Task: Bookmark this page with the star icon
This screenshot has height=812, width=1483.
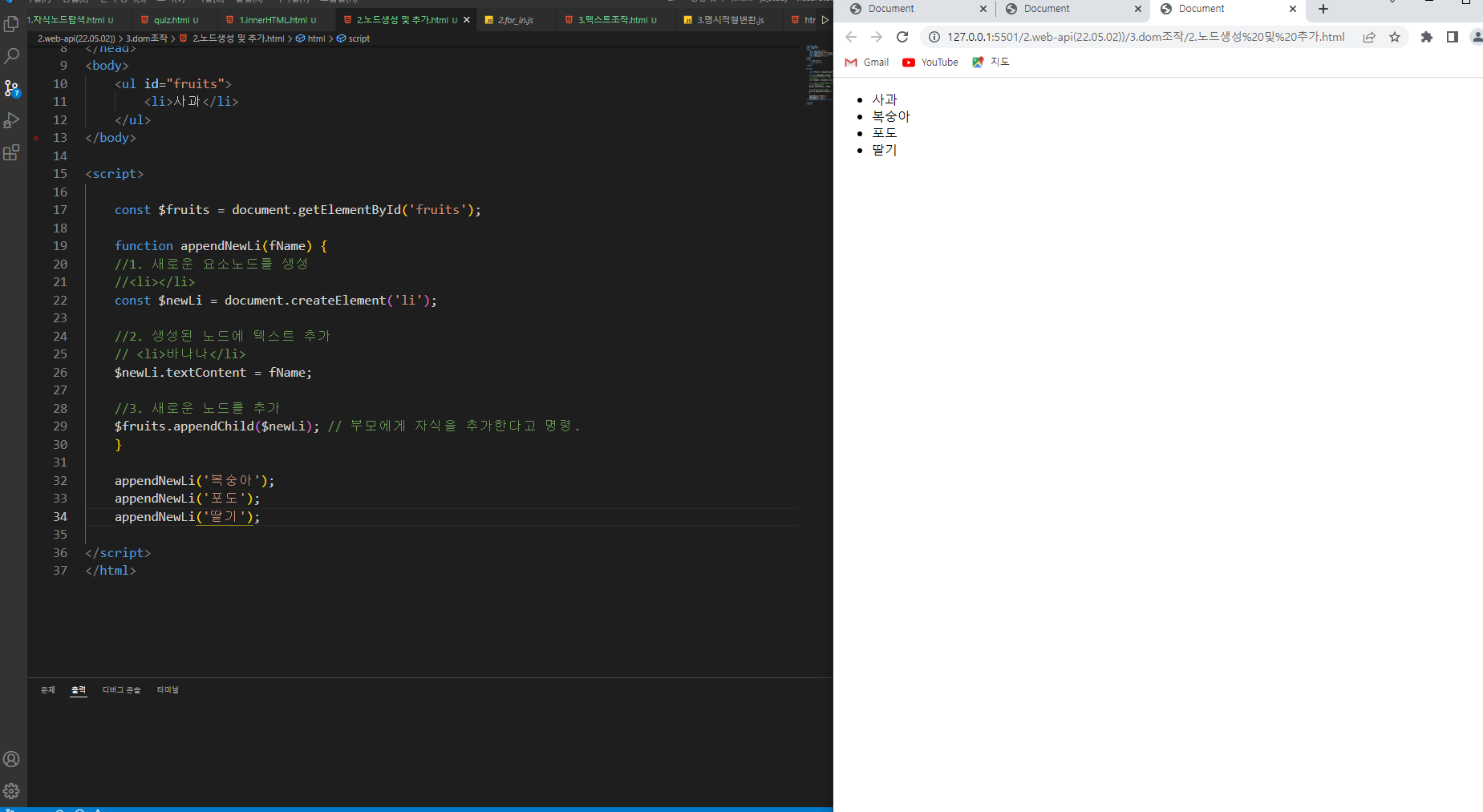Action: pyautogui.click(x=1395, y=37)
